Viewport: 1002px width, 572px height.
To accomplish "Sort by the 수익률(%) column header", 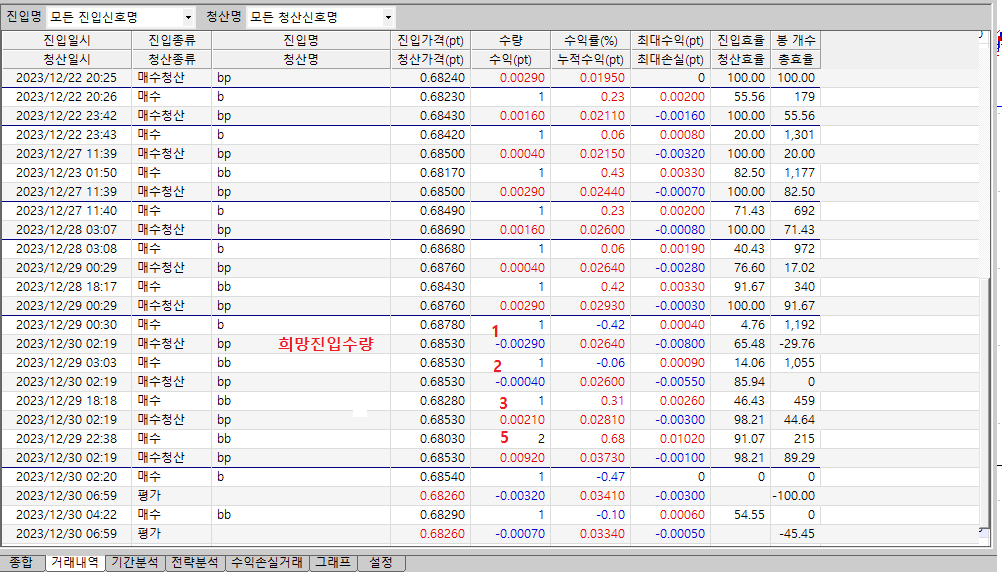I will point(590,40).
